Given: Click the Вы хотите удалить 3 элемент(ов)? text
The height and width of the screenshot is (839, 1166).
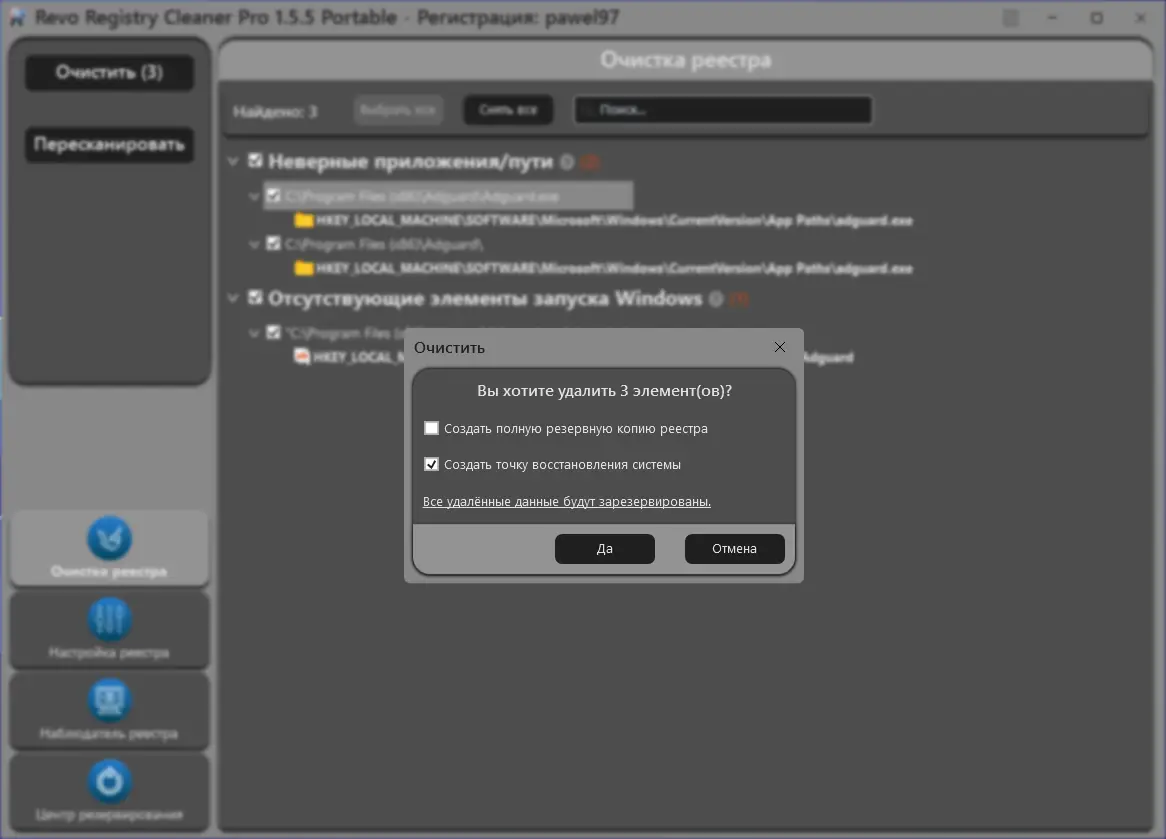Looking at the screenshot, I should click(x=604, y=390).
